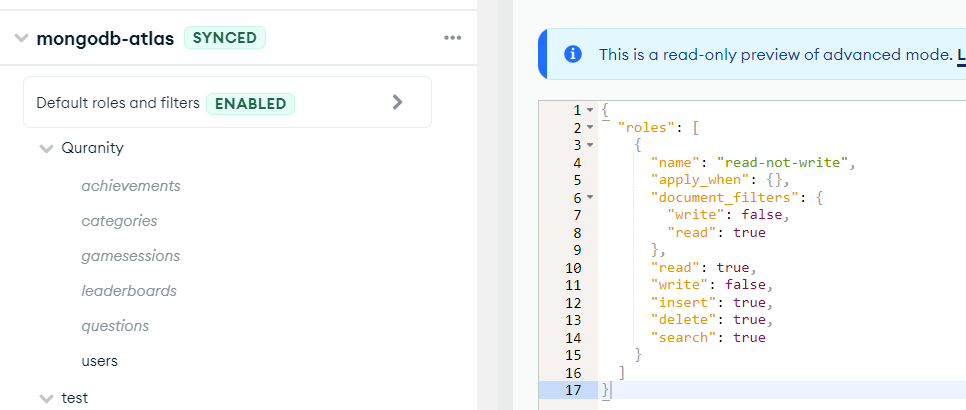Choose the leaderboards collection
Screen dimensions: 966x410
pos(129,291)
